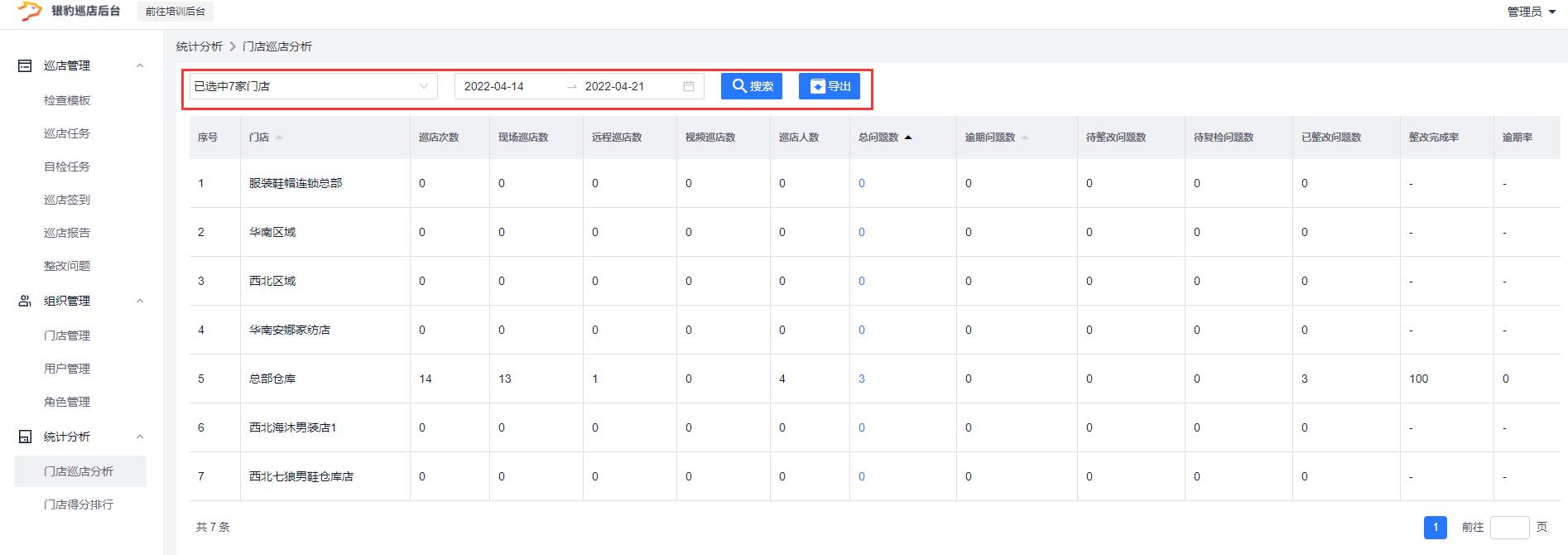Go to 巡店报告 menu item
1568x555 pixels.
click(67, 233)
